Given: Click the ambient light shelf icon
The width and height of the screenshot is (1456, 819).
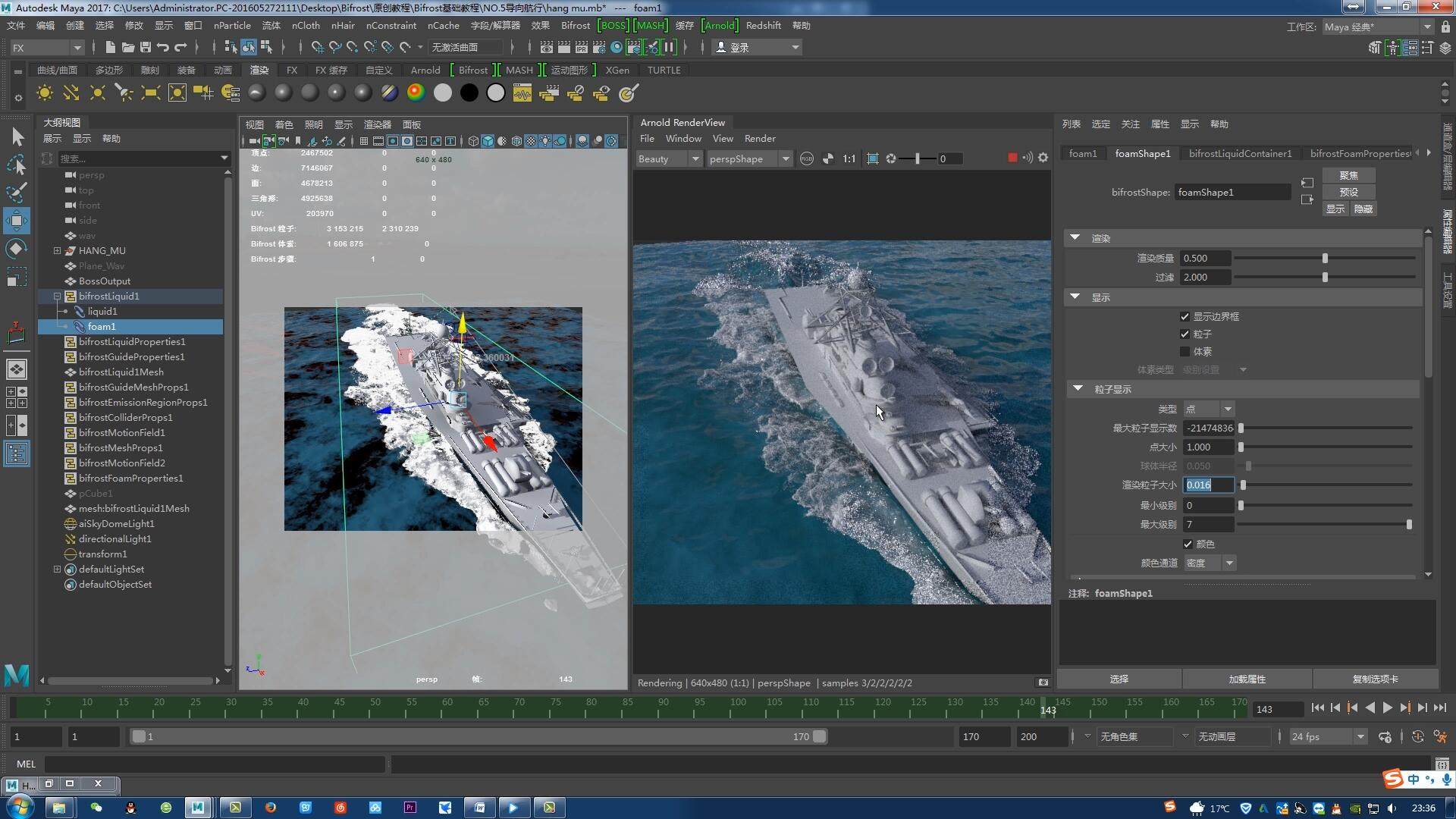Looking at the screenshot, I should (x=45, y=93).
